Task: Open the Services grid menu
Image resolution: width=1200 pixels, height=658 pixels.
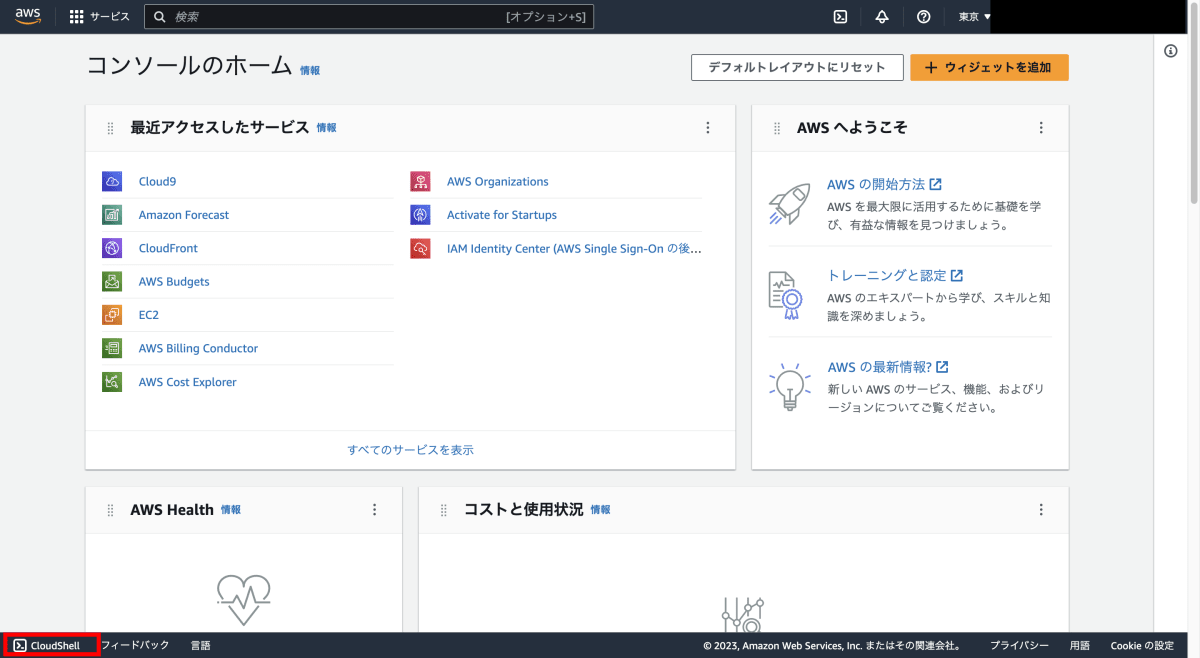Action: [x=100, y=17]
